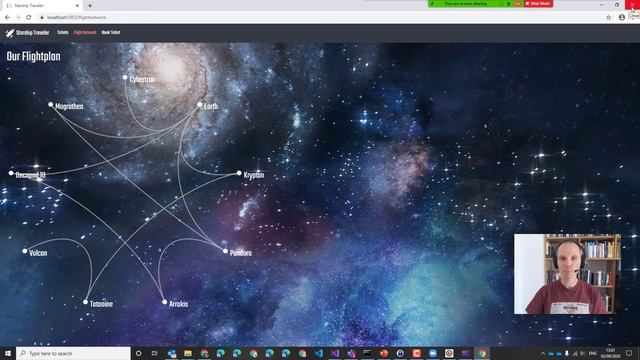This screenshot has width=640, height=360.
Task: Open purple Visual Studio from the taskbar
Action: coord(335,353)
